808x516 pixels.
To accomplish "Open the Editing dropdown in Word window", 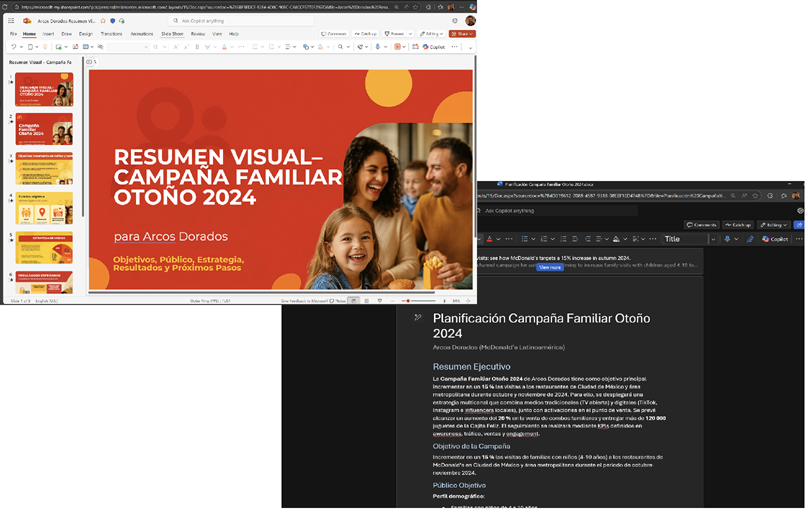I will [773, 225].
